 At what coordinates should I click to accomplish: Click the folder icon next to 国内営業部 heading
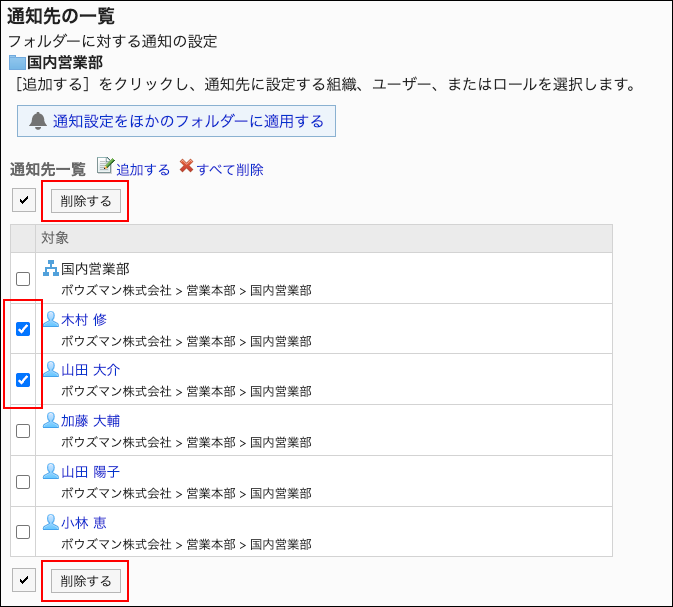click(17, 61)
